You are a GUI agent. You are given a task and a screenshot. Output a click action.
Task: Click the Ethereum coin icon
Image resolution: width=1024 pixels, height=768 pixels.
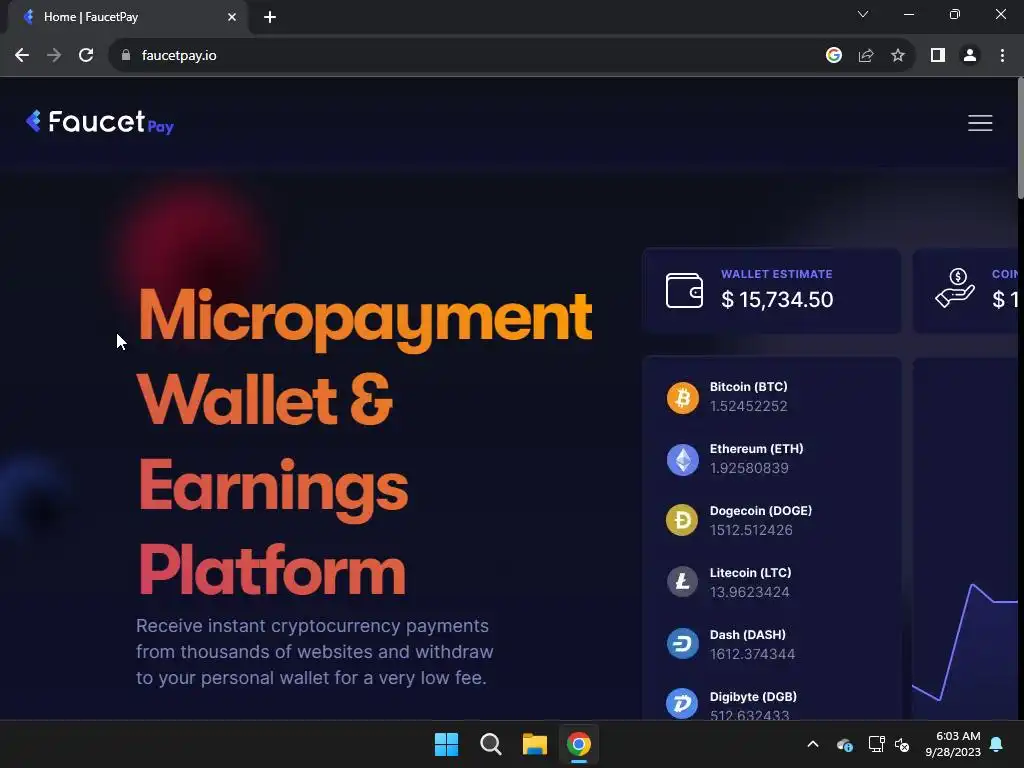pyautogui.click(x=682, y=459)
